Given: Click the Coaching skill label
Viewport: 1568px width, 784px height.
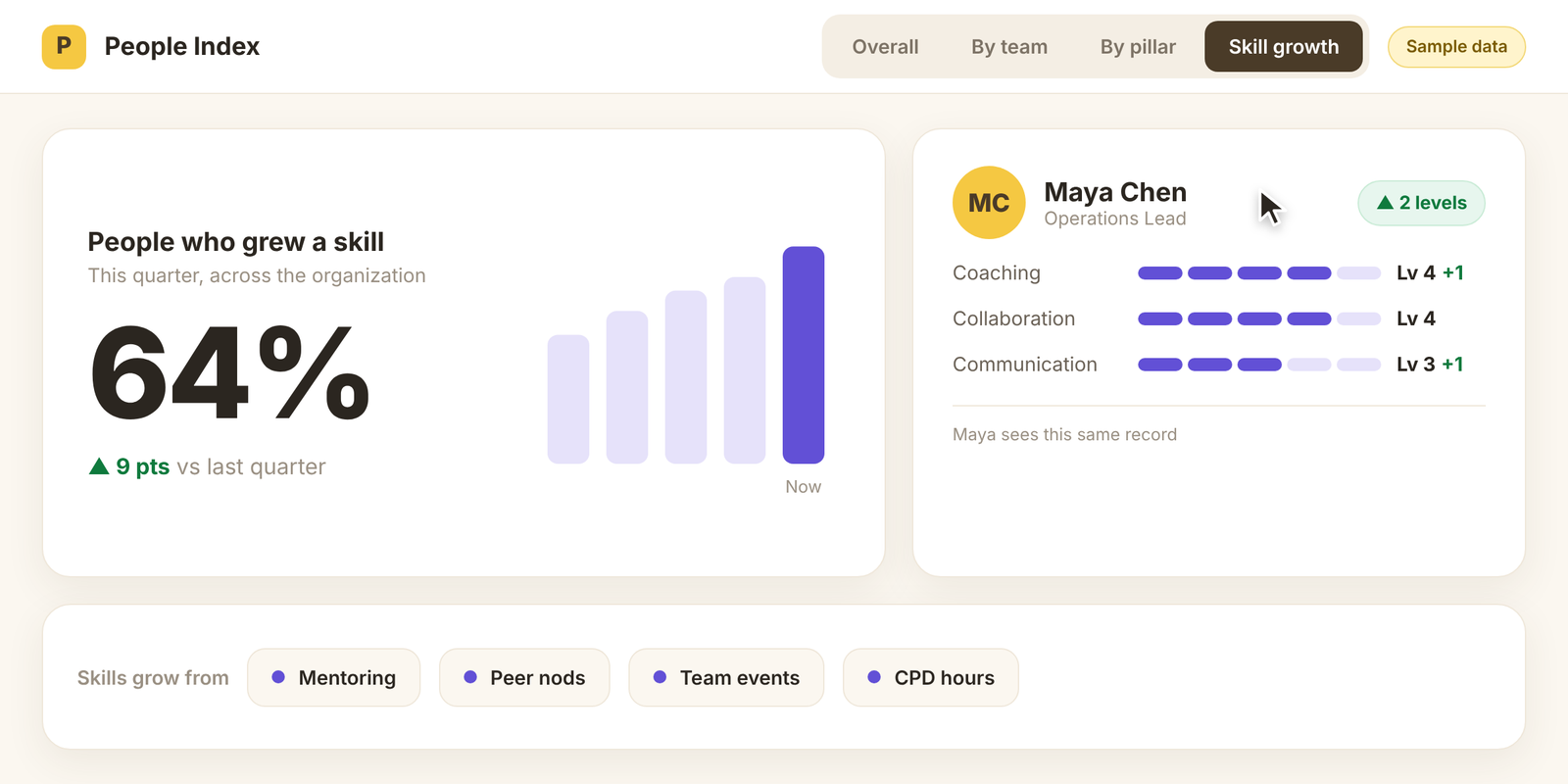Looking at the screenshot, I should click(x=997, y=273).
